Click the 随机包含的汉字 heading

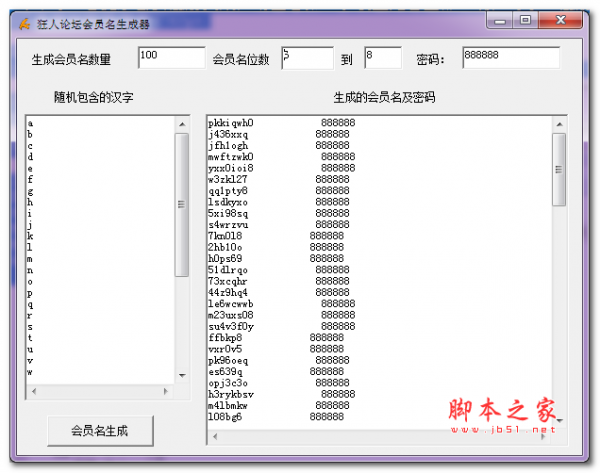[x=94, y=97]
